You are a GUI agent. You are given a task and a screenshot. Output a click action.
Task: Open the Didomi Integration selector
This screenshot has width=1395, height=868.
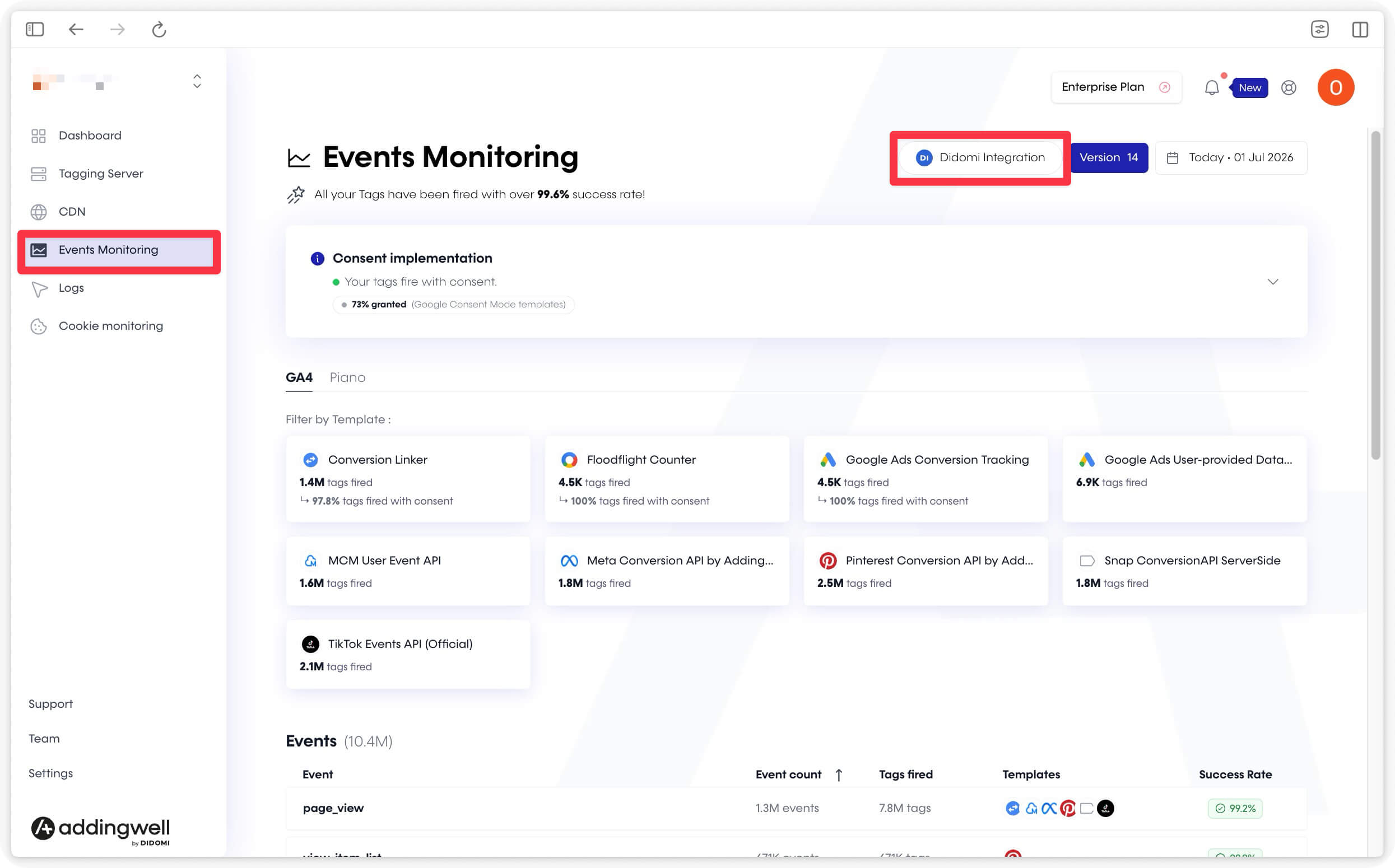[x=980, y=157]
